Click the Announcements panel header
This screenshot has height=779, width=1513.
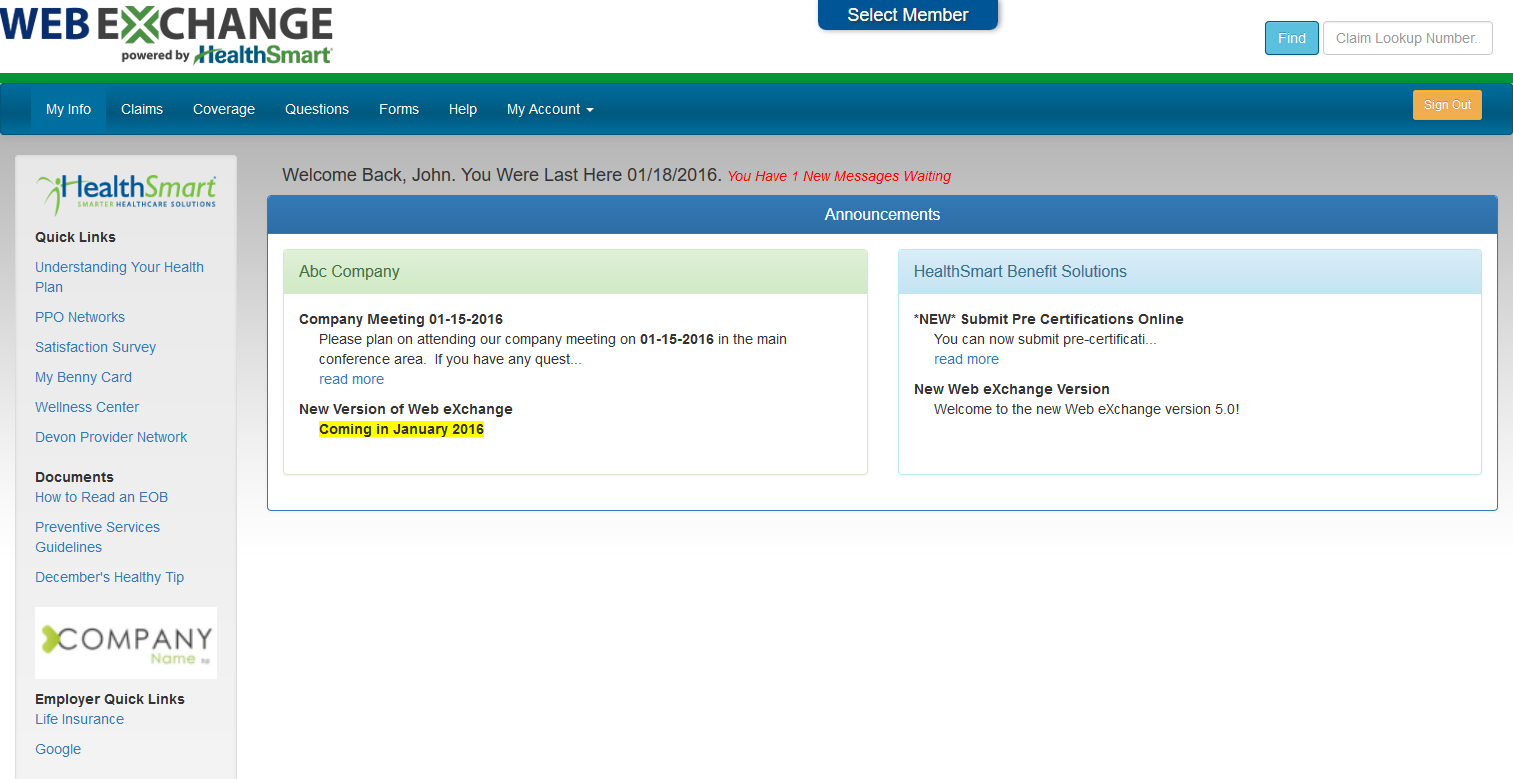882,215
